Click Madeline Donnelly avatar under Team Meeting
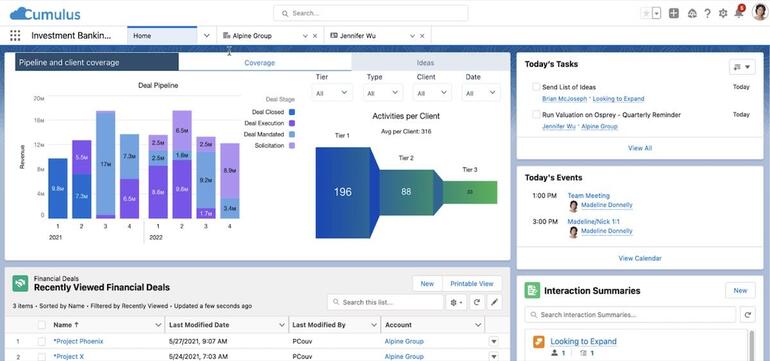770x361 pixels. (x=573, y=206)
